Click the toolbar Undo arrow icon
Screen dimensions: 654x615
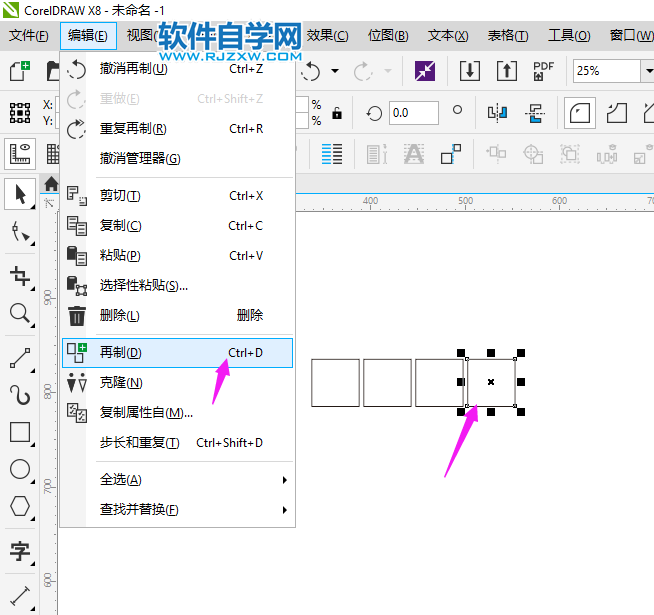311,71
